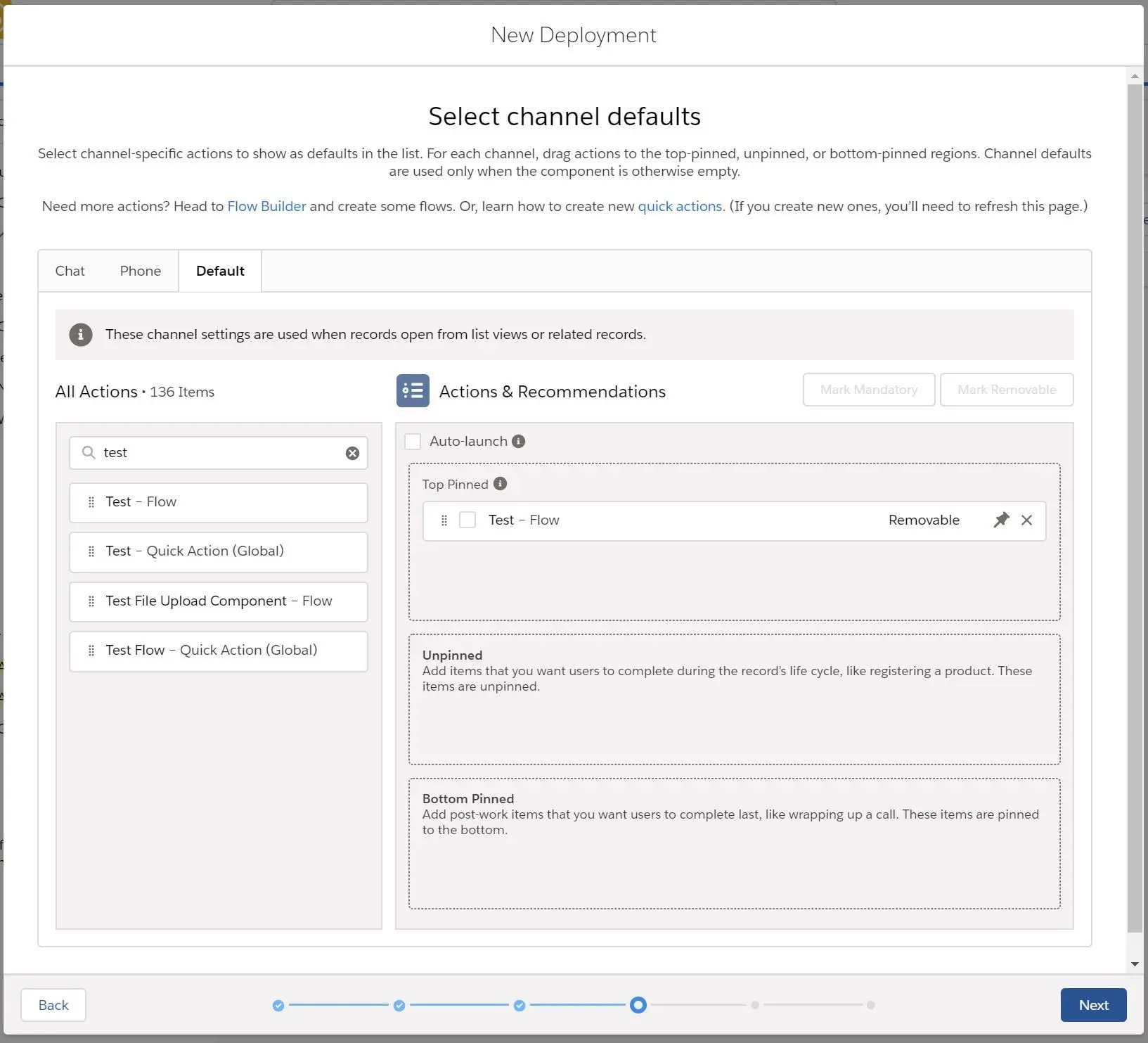Select Test File Upload Component – Flow item
Screen dimensions: 1148x1043
[219, 601]
